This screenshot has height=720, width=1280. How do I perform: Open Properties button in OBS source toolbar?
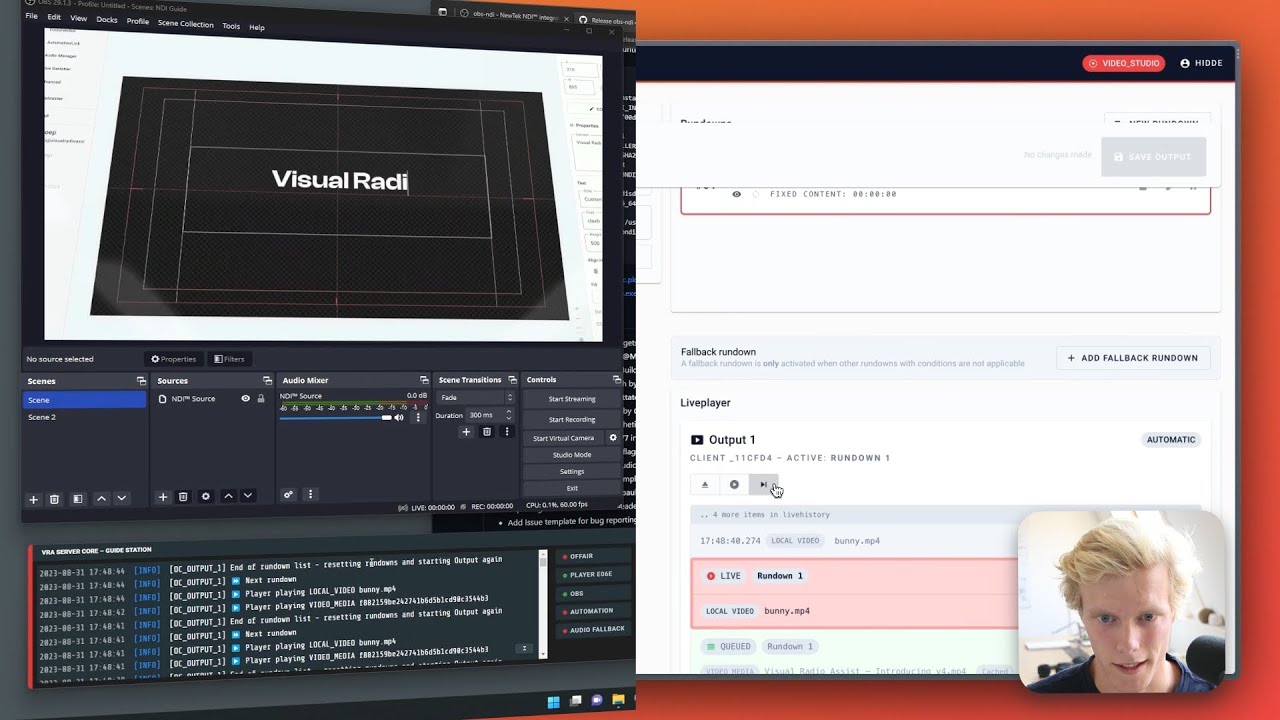pyautogui.click(x=174, y=359)
